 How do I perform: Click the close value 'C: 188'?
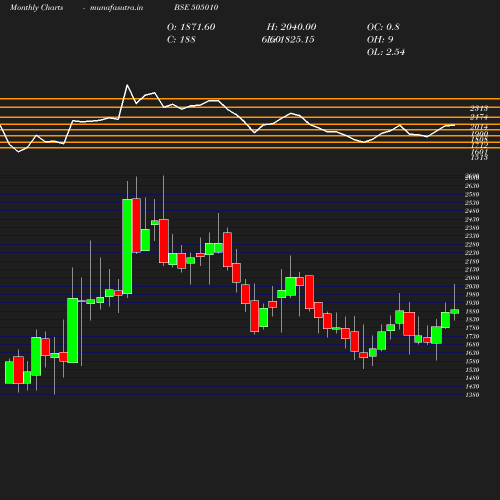pyautogui.click(x=181, y=40)
